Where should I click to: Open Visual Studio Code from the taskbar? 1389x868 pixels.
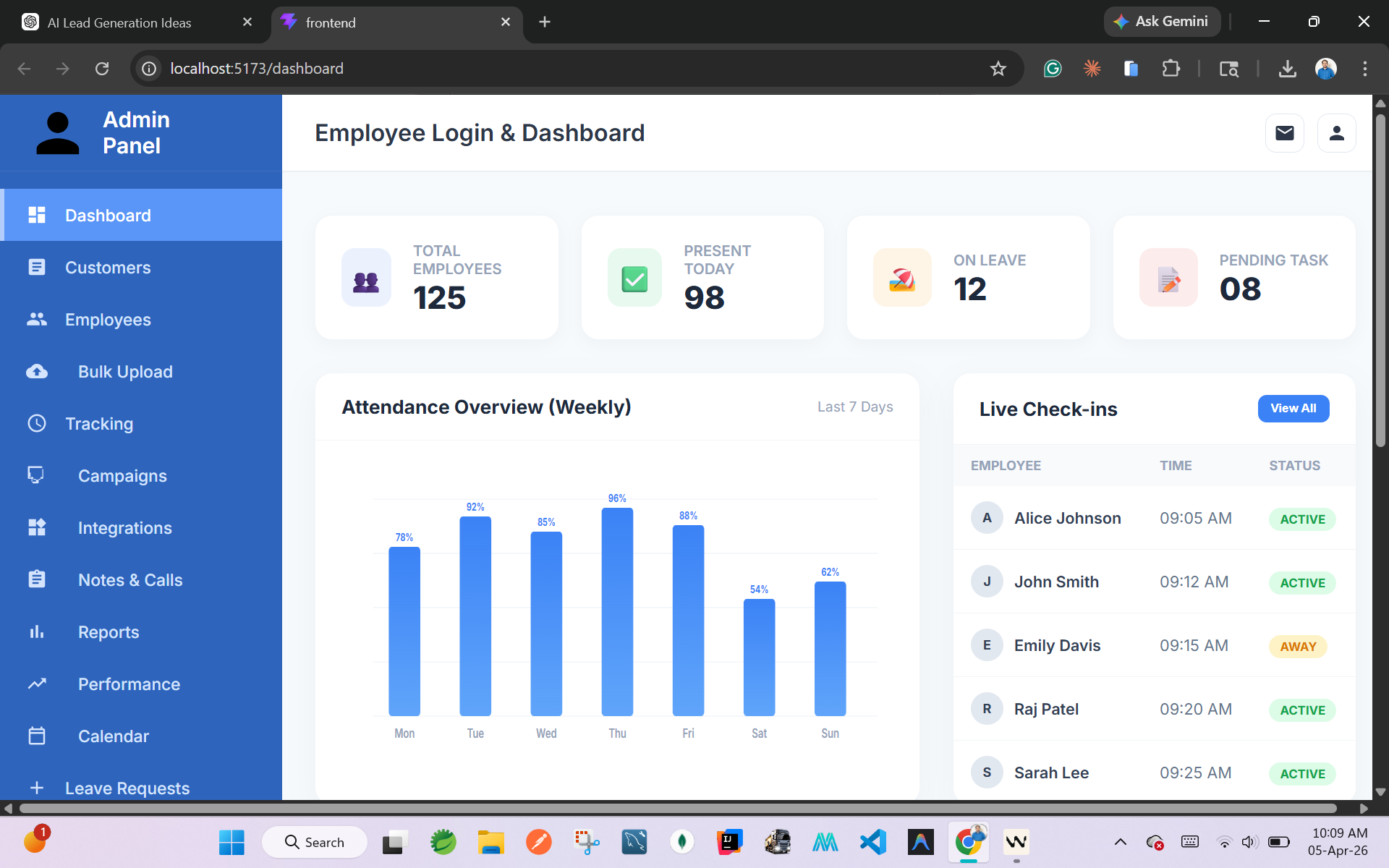coord(873,842)
